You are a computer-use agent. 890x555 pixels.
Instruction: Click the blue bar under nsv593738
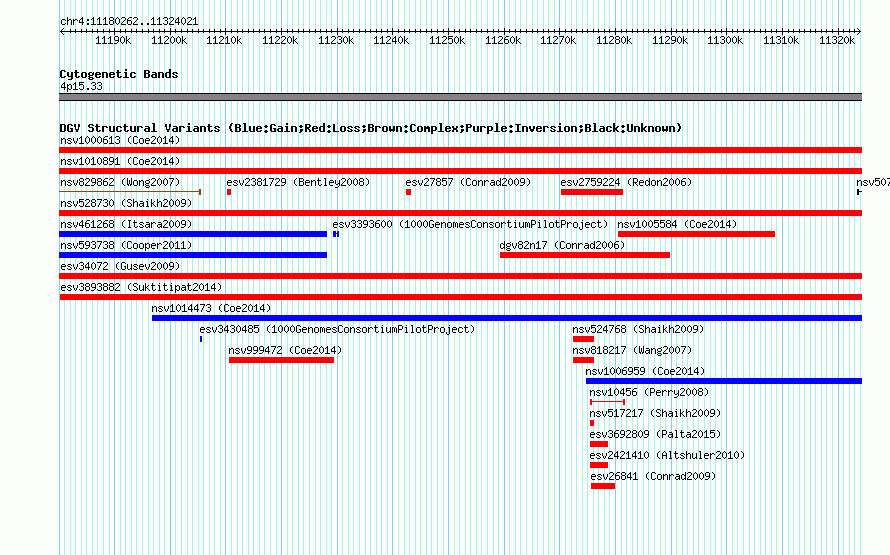pyautogui.click(x=193, y=255)
